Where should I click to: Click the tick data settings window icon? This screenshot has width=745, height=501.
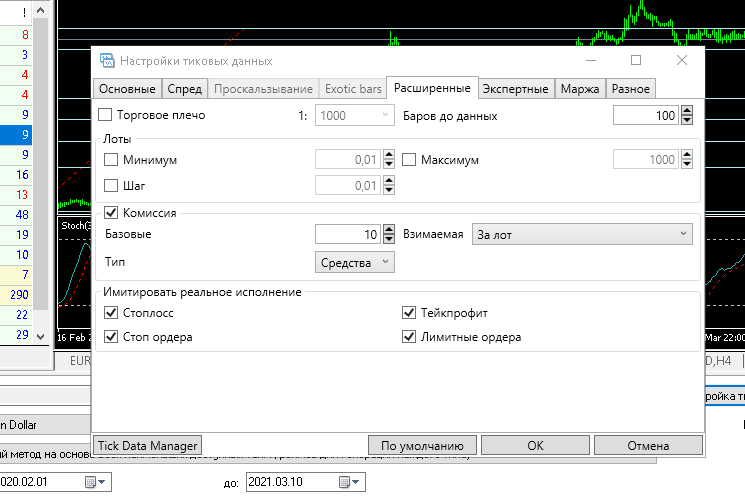(x=107, y=61)
